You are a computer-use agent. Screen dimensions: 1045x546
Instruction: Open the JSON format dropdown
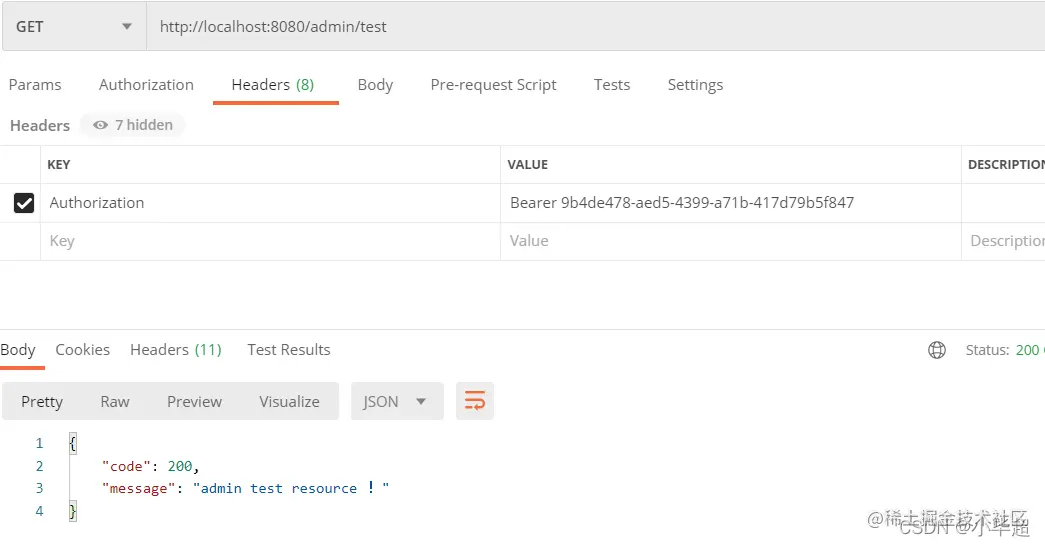[397, 401]
